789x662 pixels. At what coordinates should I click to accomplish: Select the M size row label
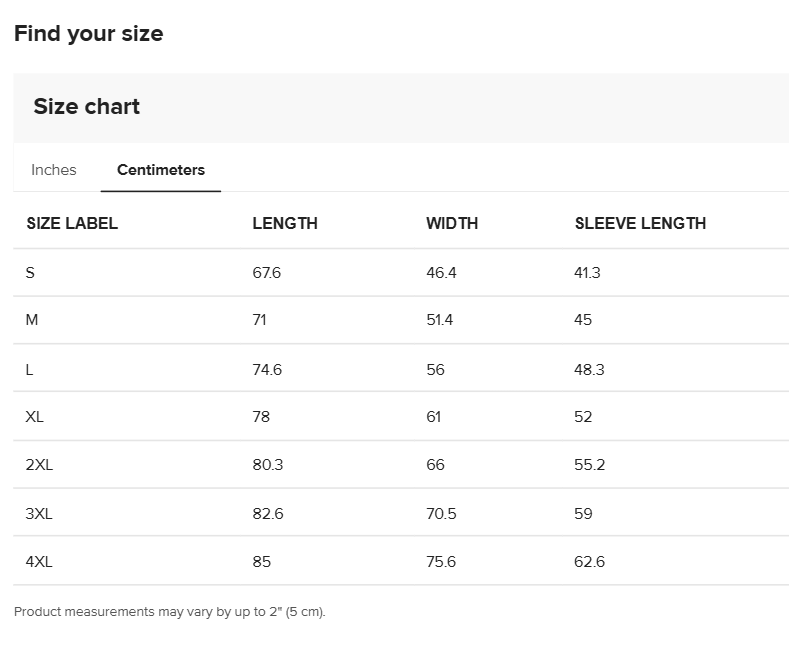(x=32, y=320)
